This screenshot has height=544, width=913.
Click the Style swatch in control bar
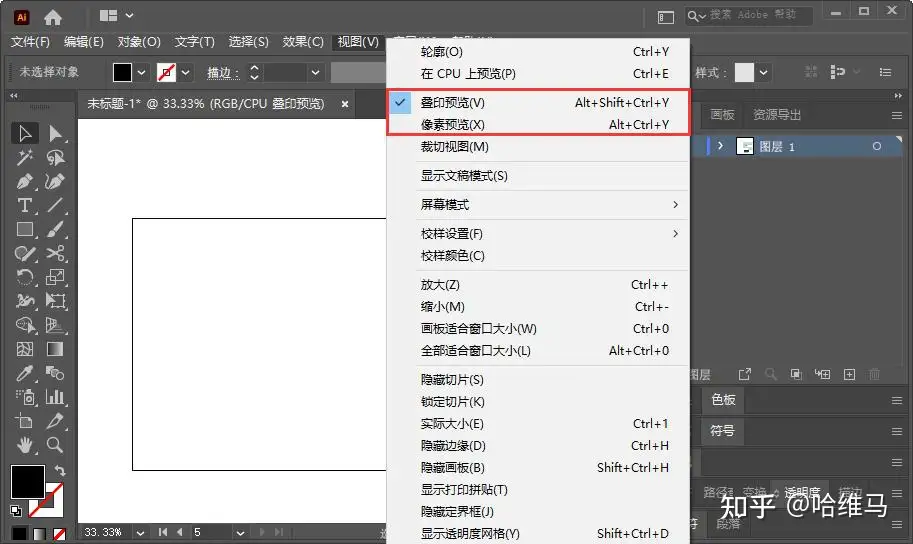tap(744, 73)
